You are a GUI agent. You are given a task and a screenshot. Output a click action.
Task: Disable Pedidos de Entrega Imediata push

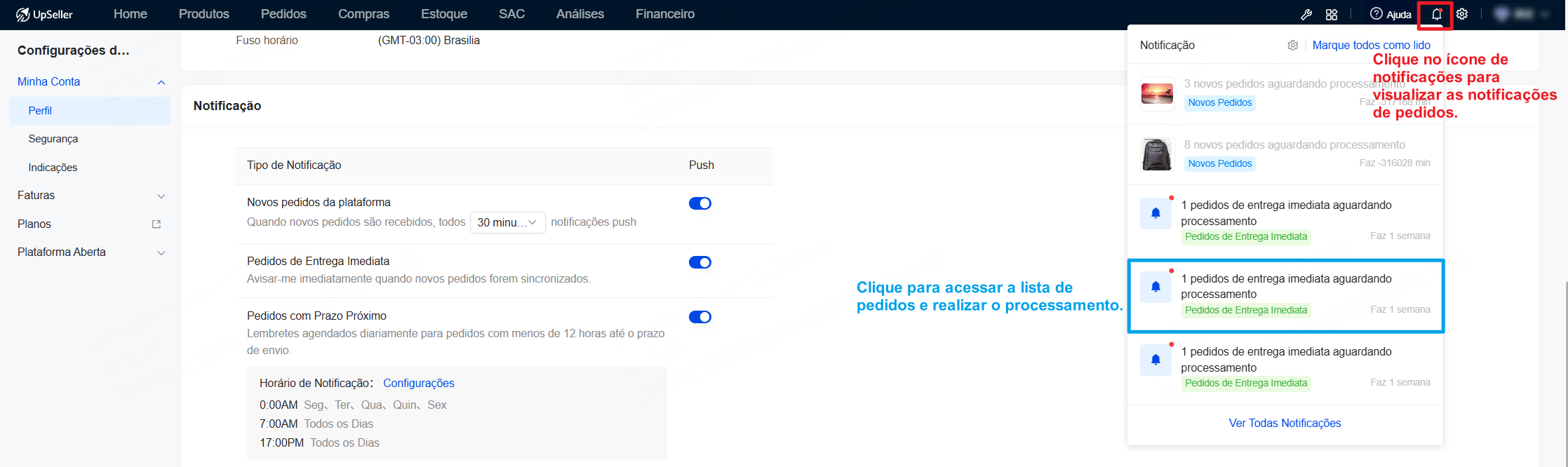pos(700,262)
